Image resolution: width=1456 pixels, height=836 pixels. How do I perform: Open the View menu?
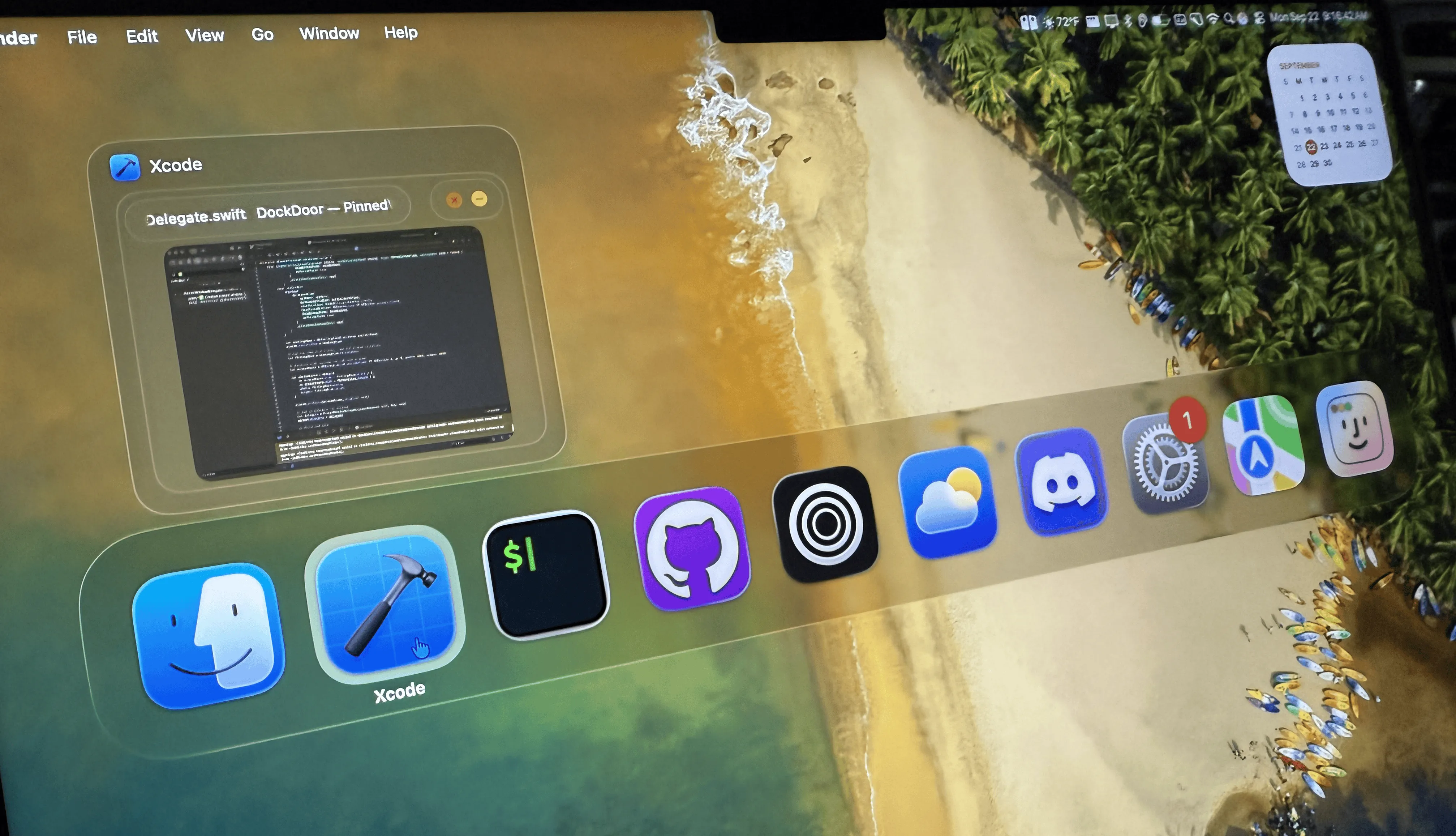204,35
